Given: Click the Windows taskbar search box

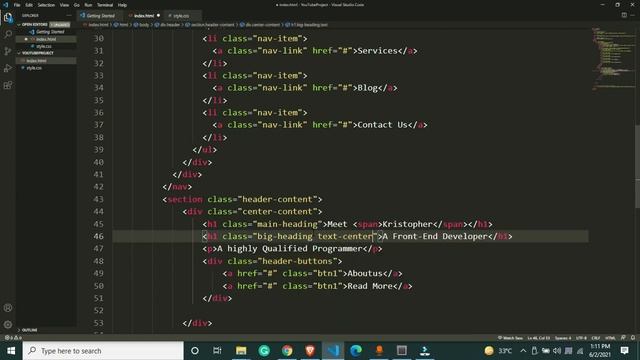Looking at the screenshot, I should point(103,351).
